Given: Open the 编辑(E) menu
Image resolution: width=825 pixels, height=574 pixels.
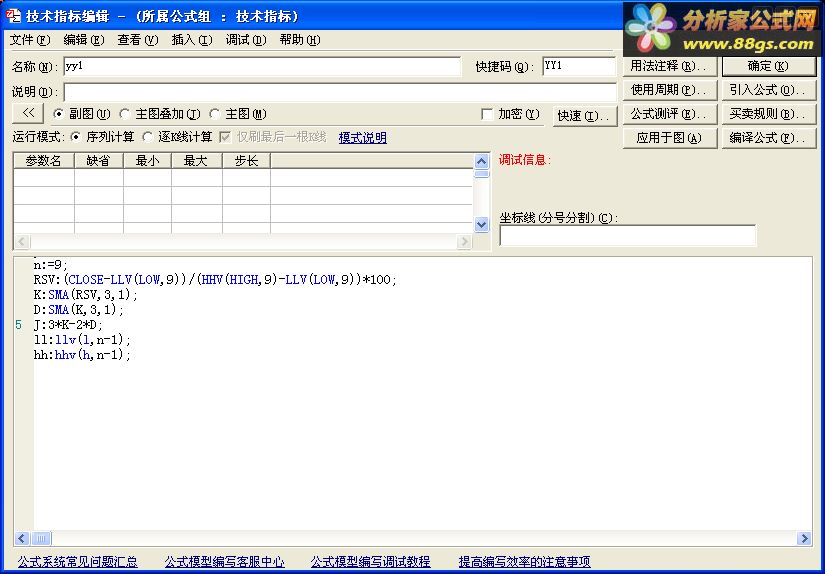Looking at the screenshot, I should click(84, 40).
